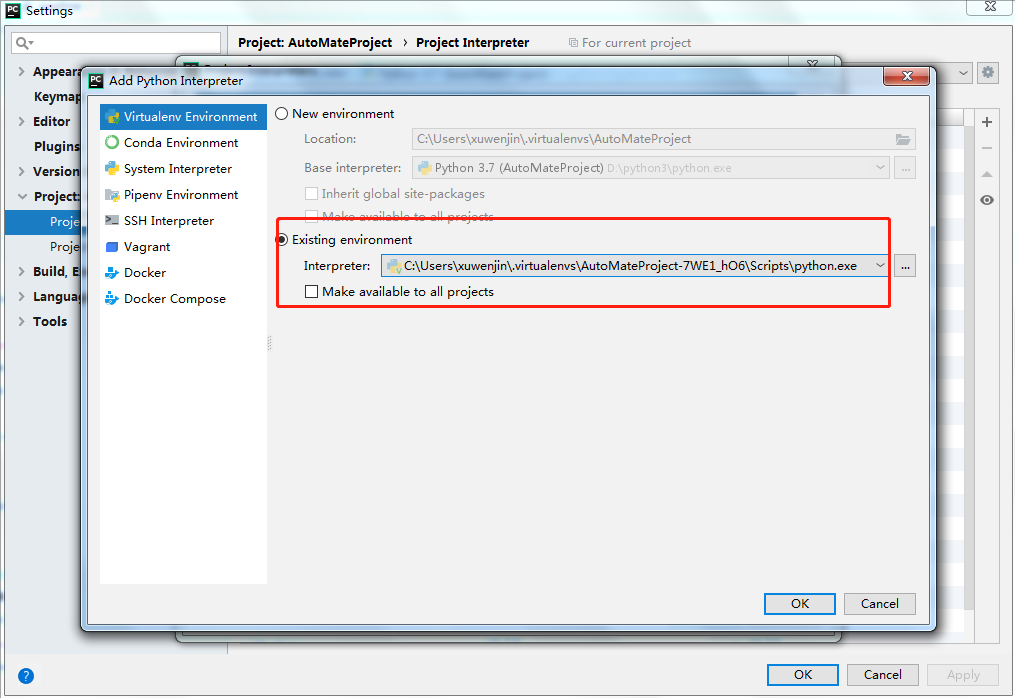The height and width of the screenshot is (698, 1015).
Task: Enable Make available to all projects under Existing environment
Action: 311,291
